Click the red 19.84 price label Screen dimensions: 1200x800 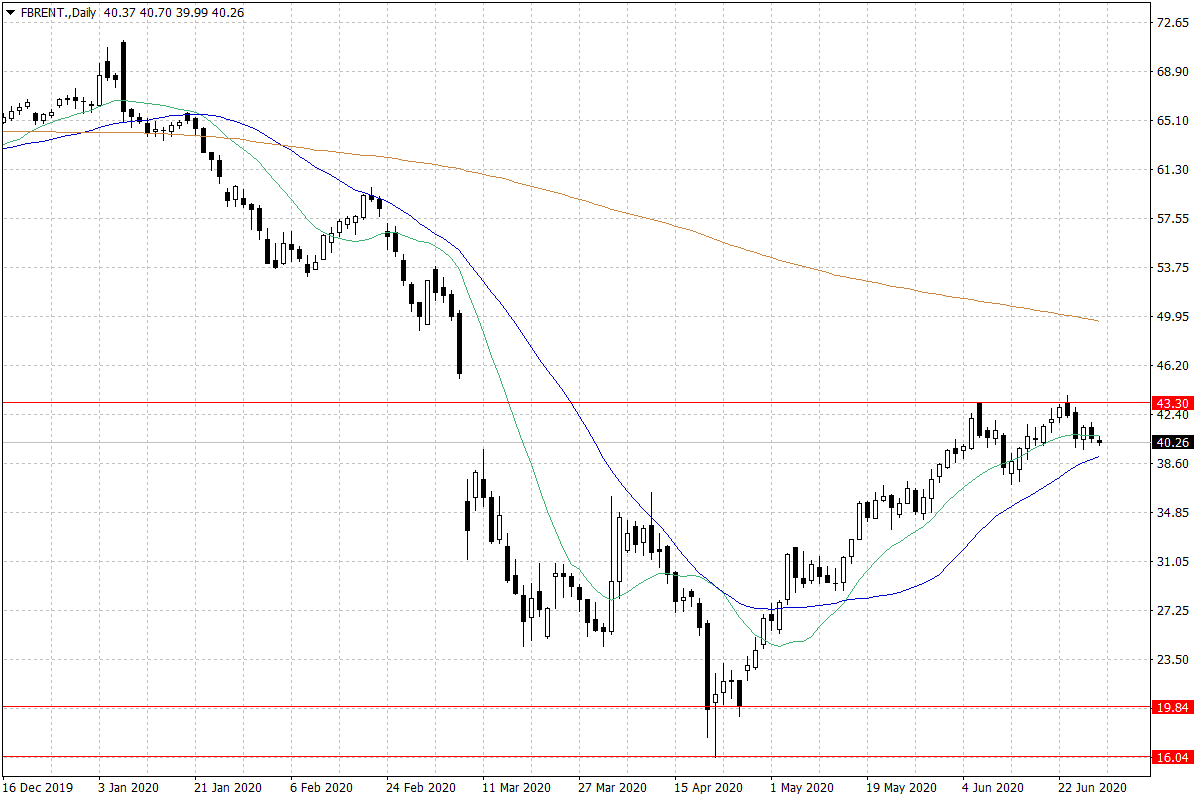point(1170,707)
